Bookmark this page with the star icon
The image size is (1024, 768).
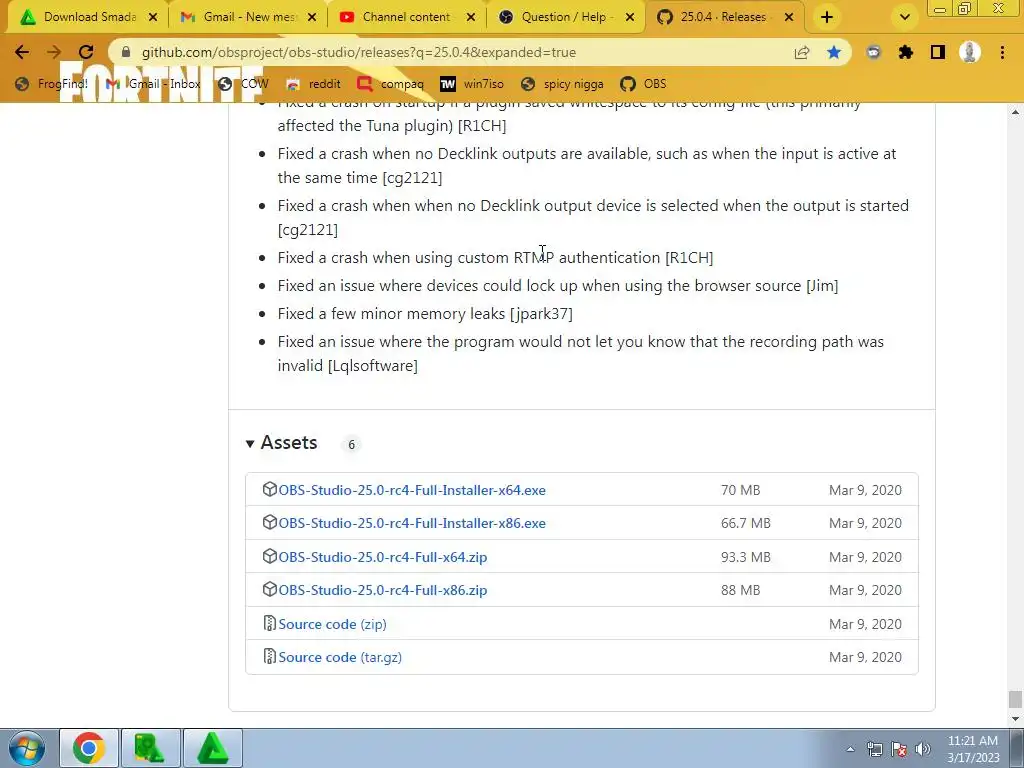(834, 52)
